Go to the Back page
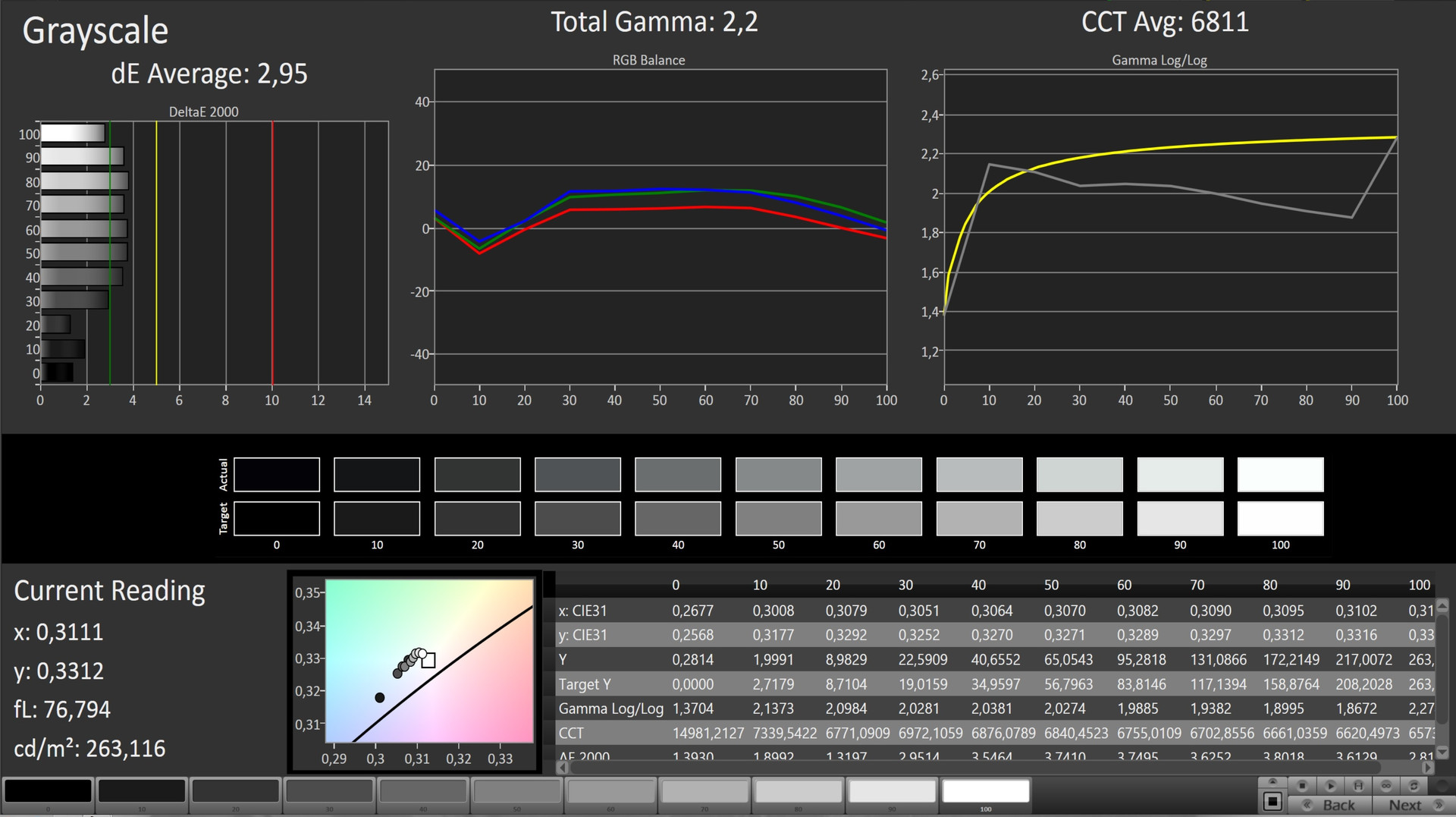The height and width of the screenshot is (817, 1456). [x=1330, y=805]
